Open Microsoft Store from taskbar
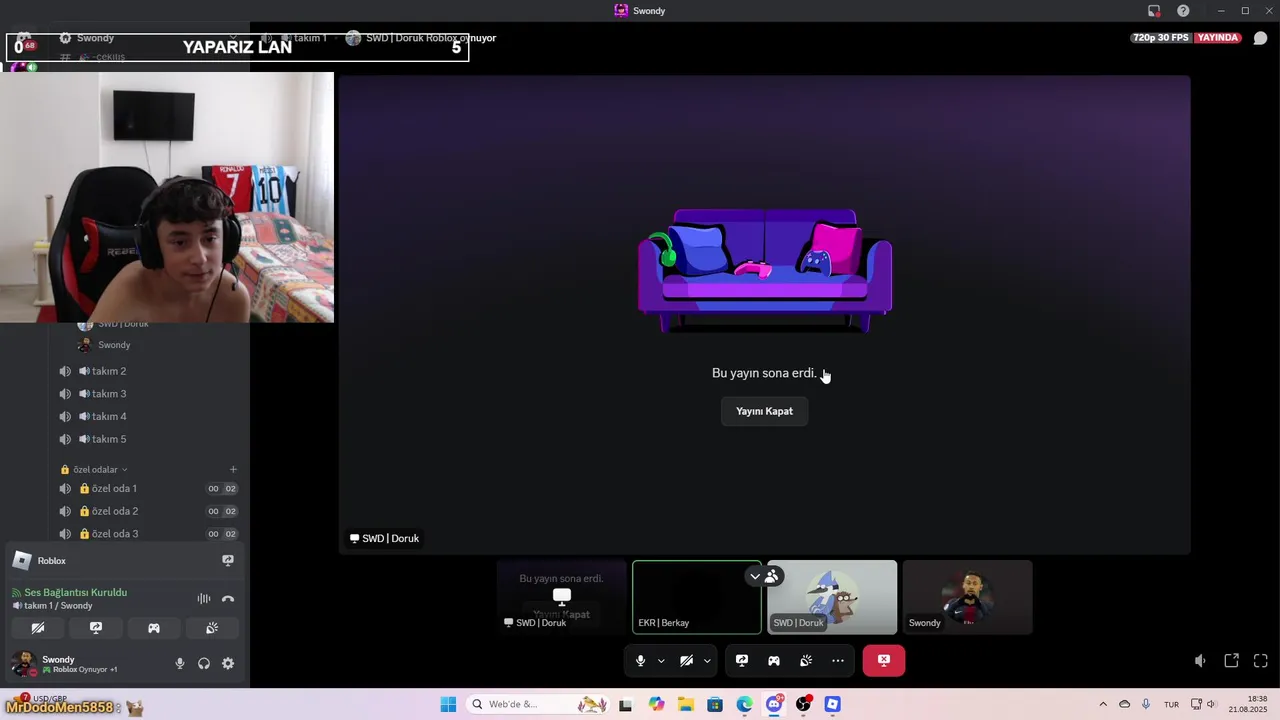Image resolution: width=1280 pixels, height=720 pixels. (715, 705)
